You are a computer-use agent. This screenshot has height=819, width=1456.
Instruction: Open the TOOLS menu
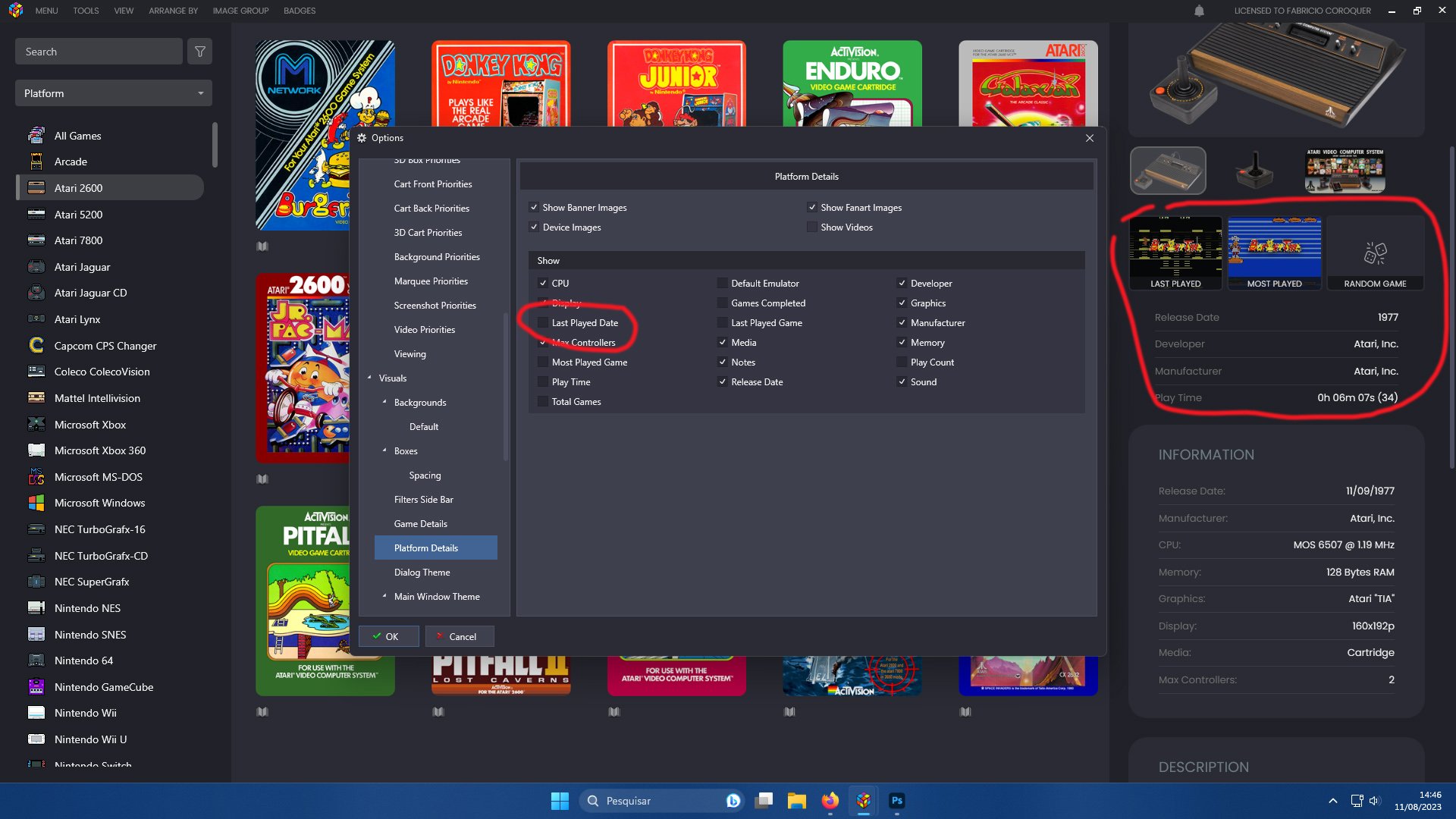(x=86, y=11)
